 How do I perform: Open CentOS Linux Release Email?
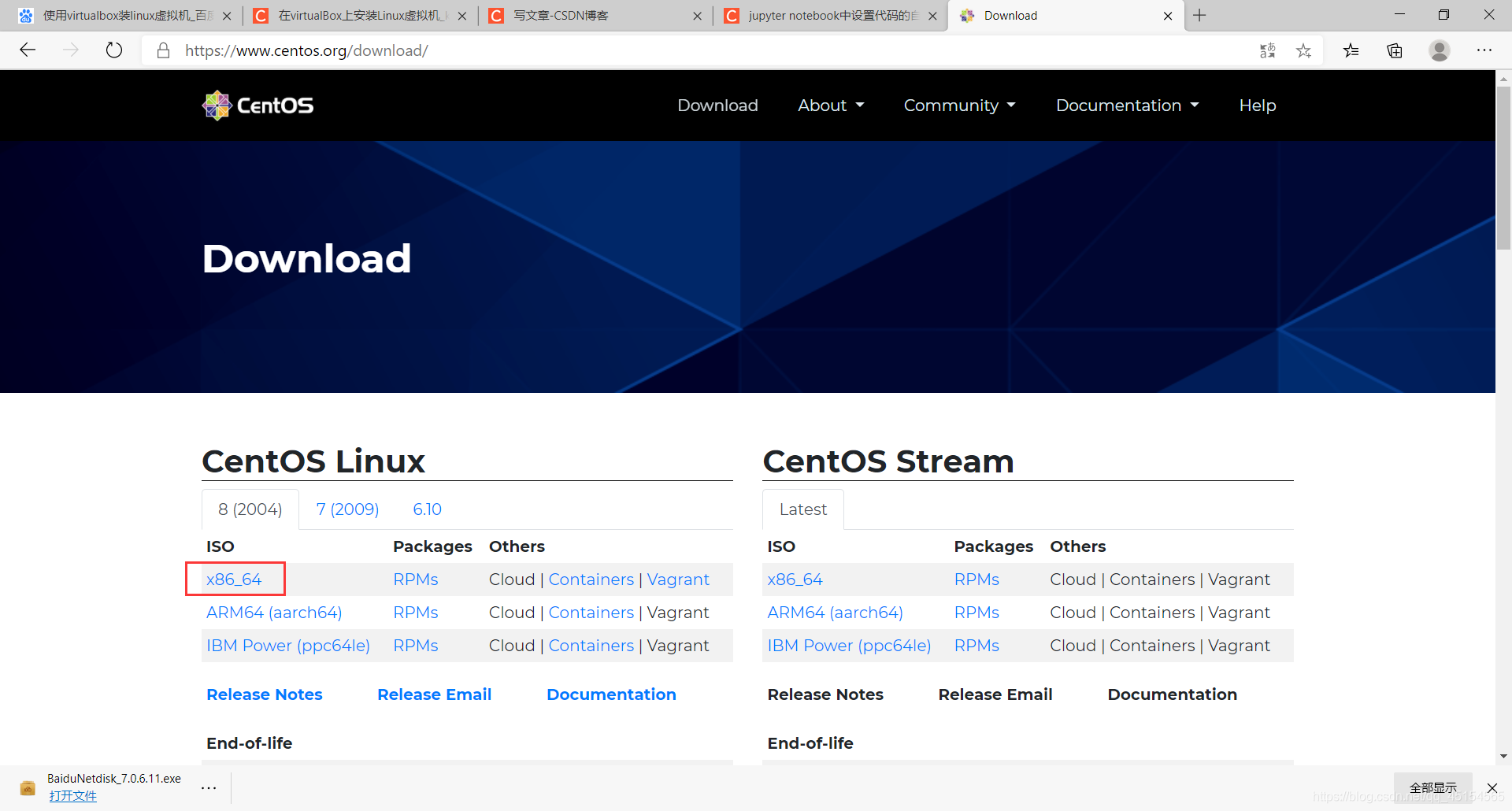435,694
